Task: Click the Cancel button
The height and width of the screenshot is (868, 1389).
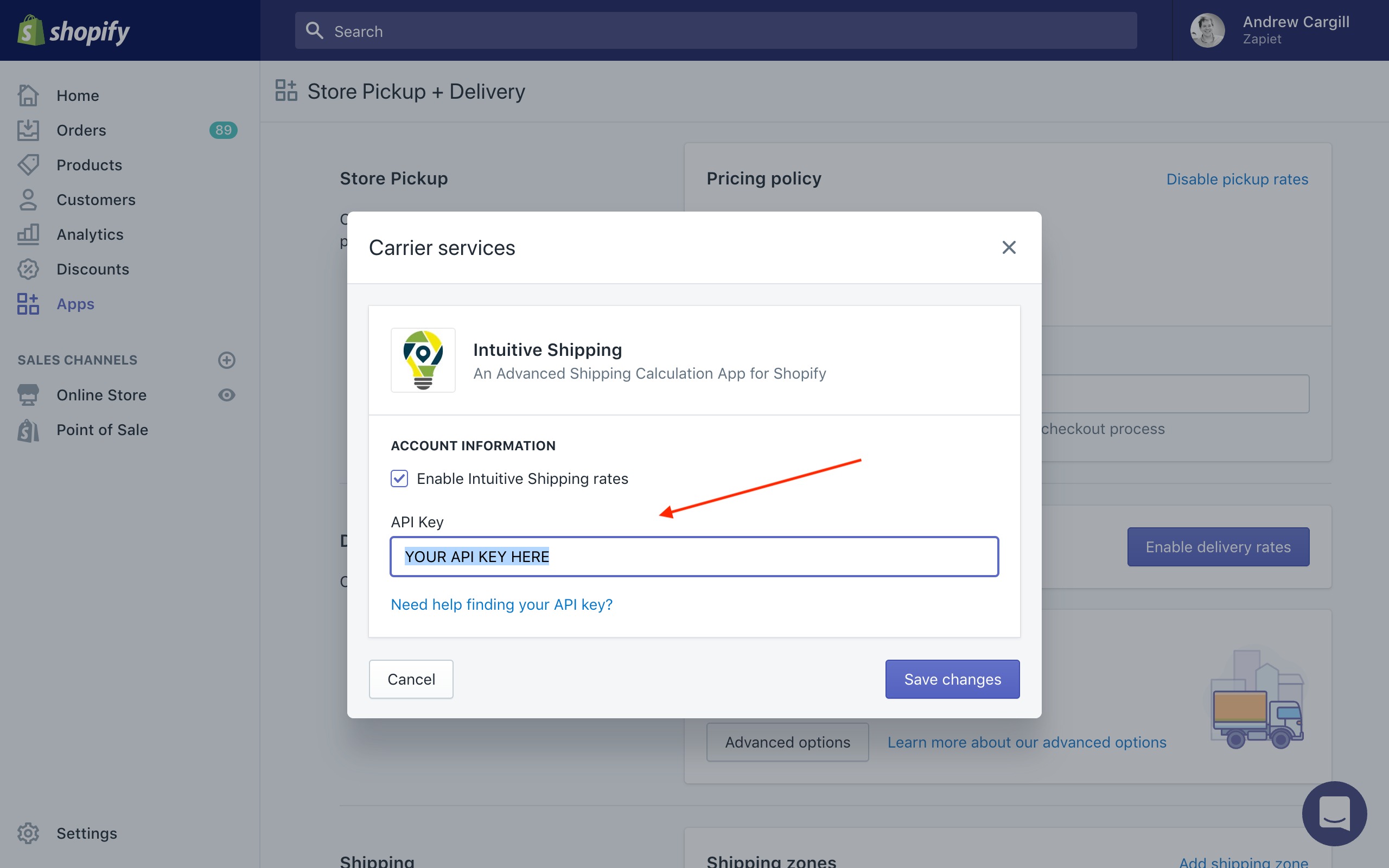Action: pyautogui.click(x=411, y=679)
